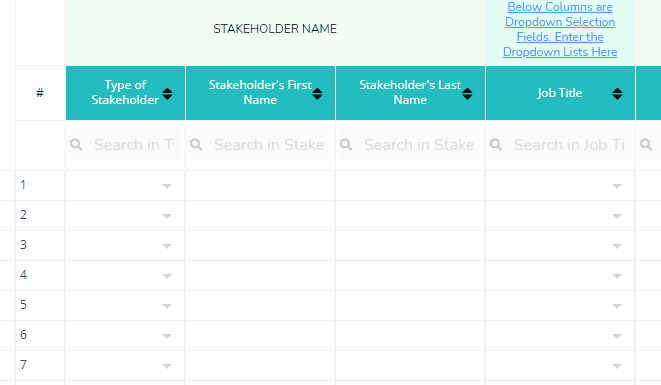The image size is (661, 385).
Task: Select the Last Name cell in row 5
Action: pos(410,306)
